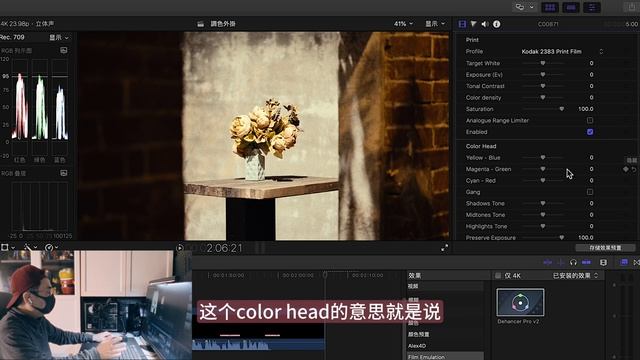Click the Exposure (Ev) slider handle

click(x=543, y=75)
